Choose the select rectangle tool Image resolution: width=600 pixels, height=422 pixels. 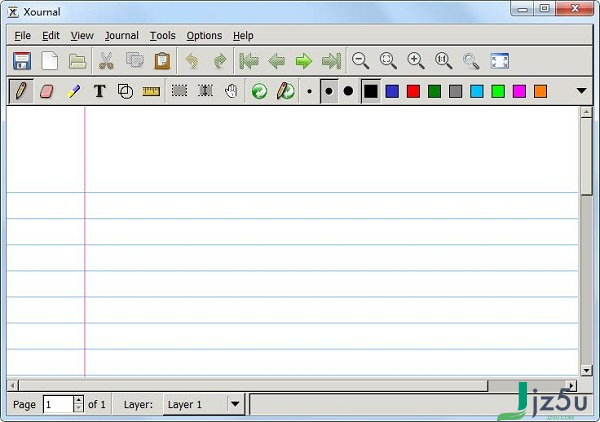pyautogui.click(x=179, y=91)
